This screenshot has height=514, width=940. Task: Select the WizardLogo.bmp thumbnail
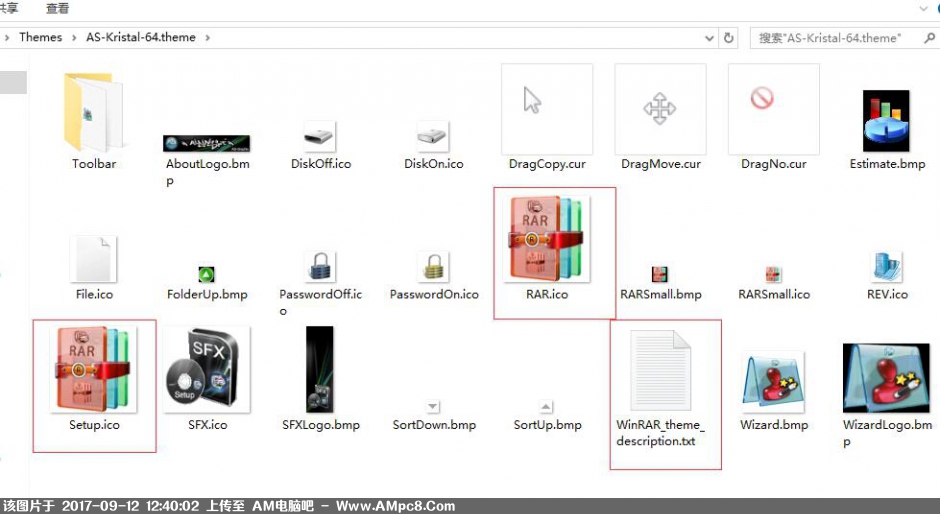coord(886,378)
